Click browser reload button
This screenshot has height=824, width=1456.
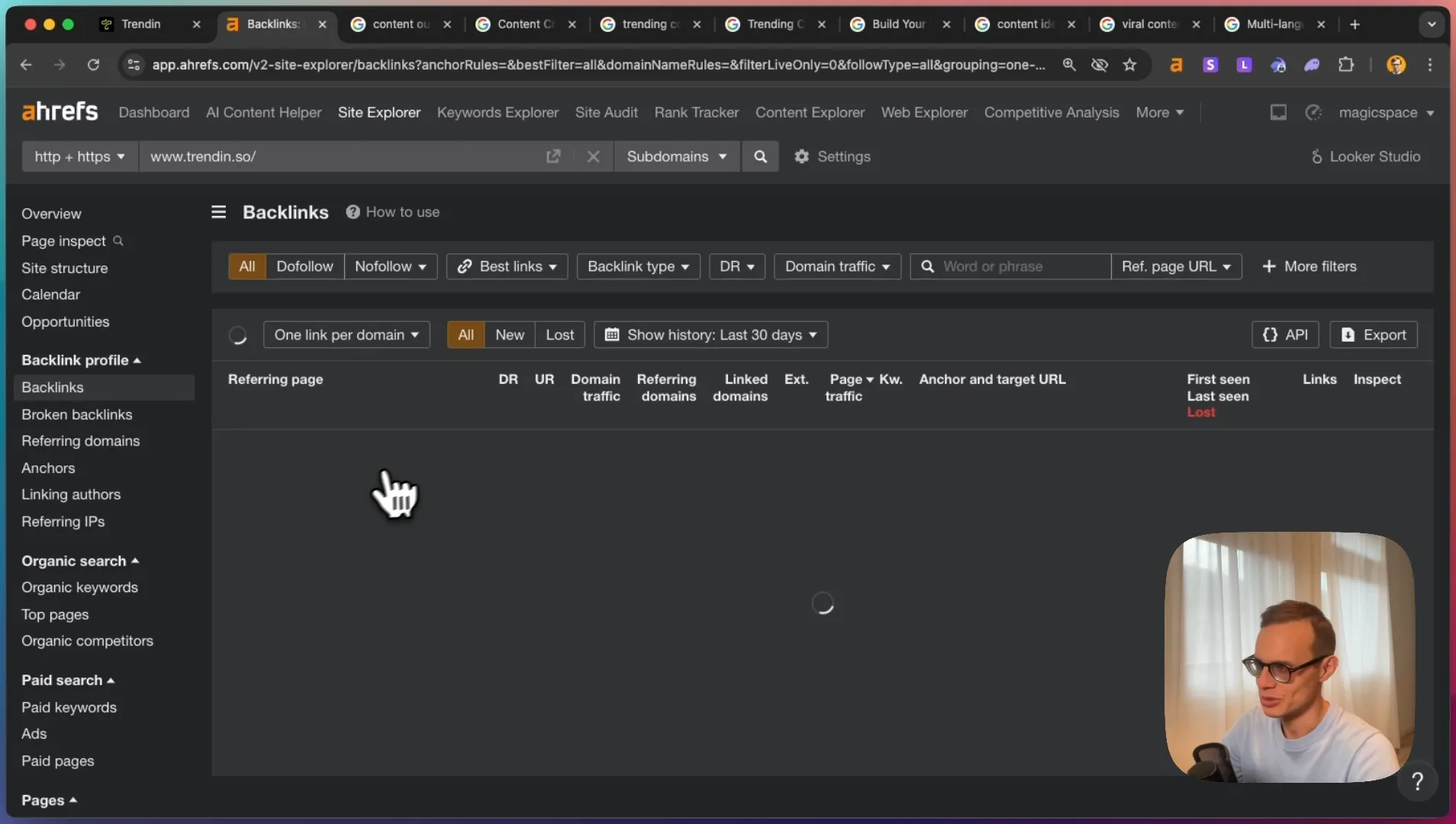pyautogui.click(x=93, y=65)
